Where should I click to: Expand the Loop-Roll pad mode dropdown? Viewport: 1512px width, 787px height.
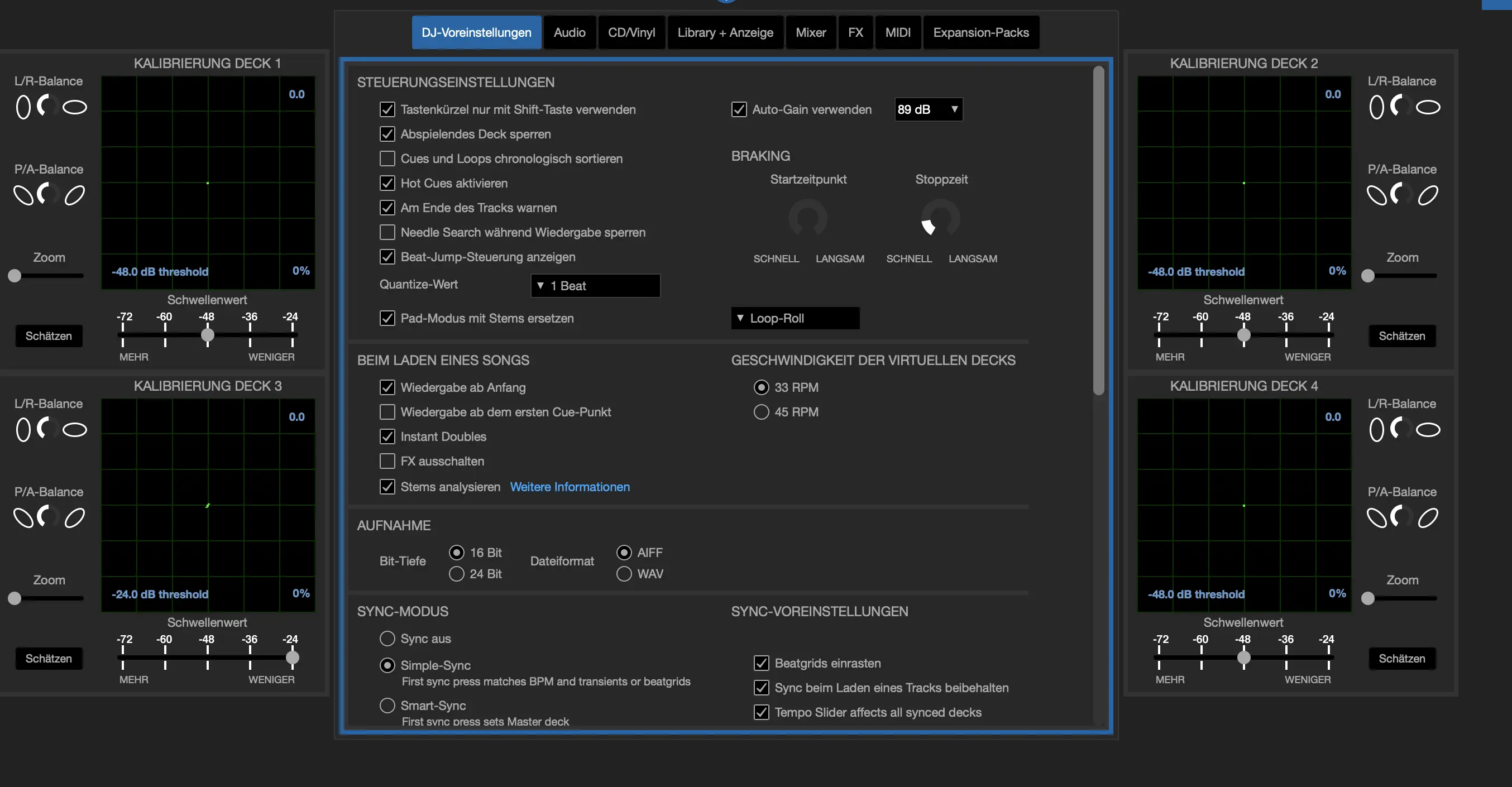click(795, 318)
